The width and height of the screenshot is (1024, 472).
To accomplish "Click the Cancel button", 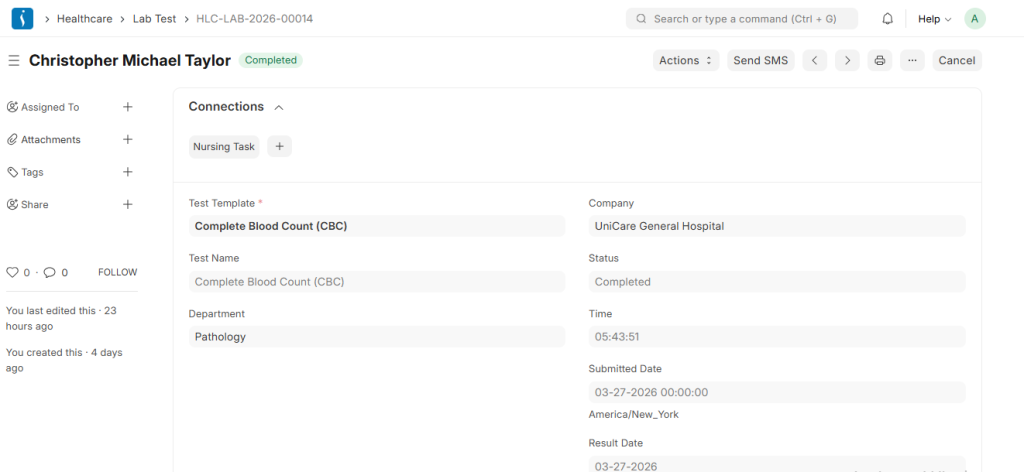I will pyautogui.click(x=956, y=61).
